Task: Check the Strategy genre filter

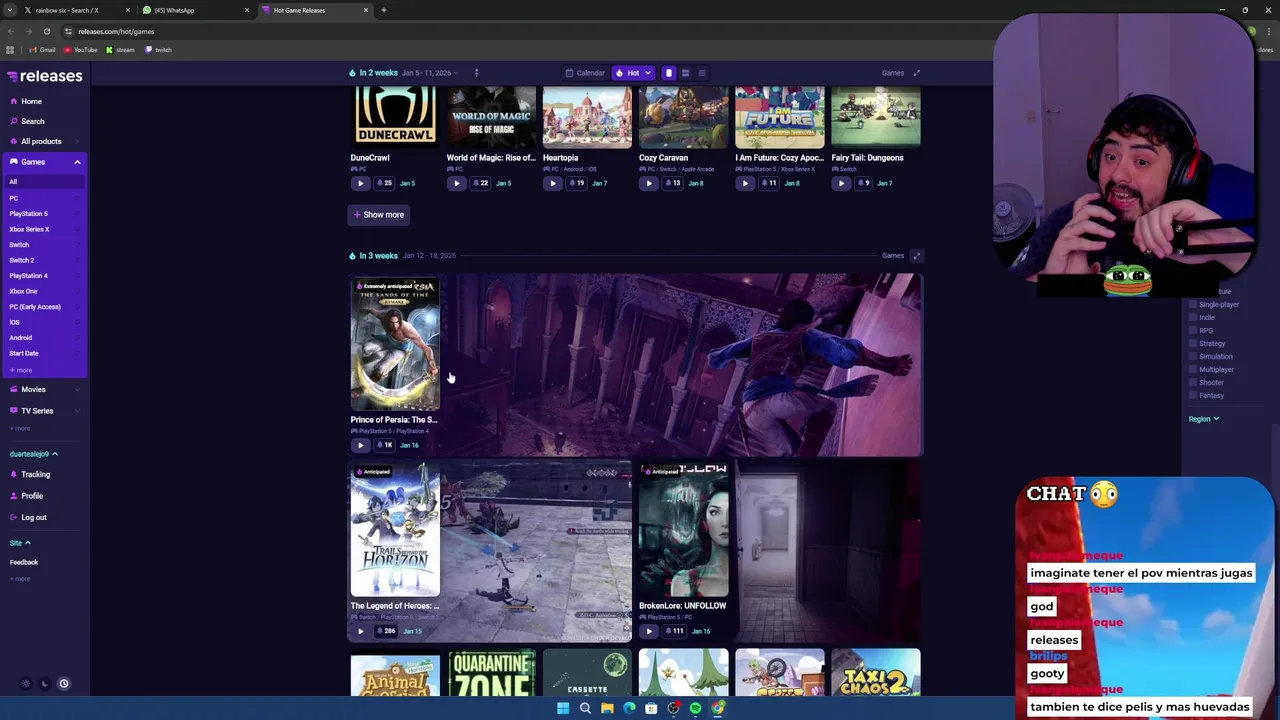Action: pyautogui.click(x=1193, y=343)
